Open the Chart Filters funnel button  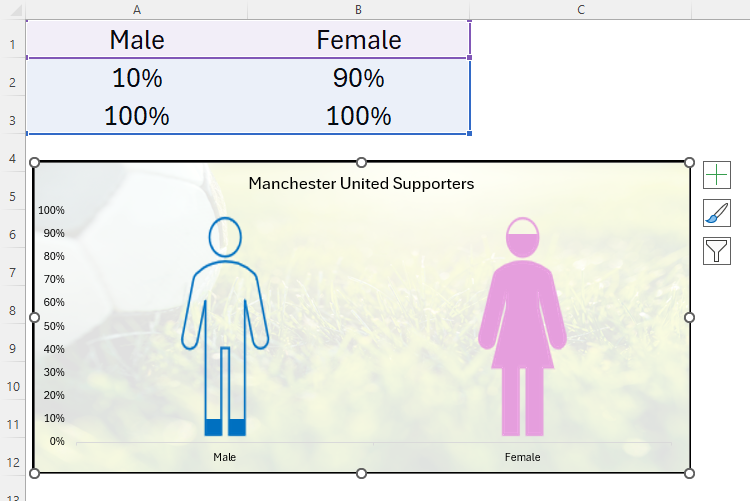click(x=717, y=251)
